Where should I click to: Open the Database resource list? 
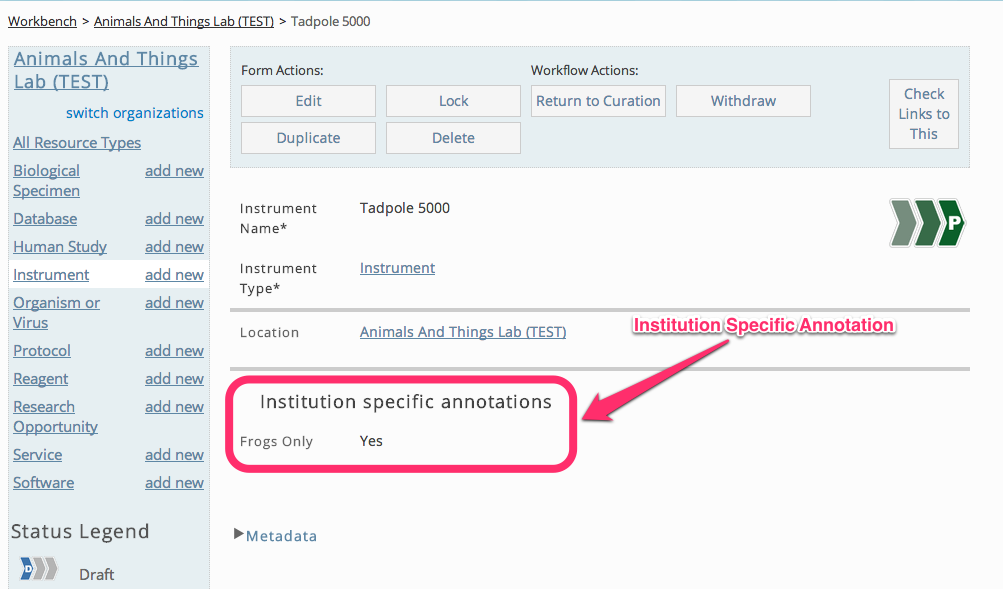45,219
